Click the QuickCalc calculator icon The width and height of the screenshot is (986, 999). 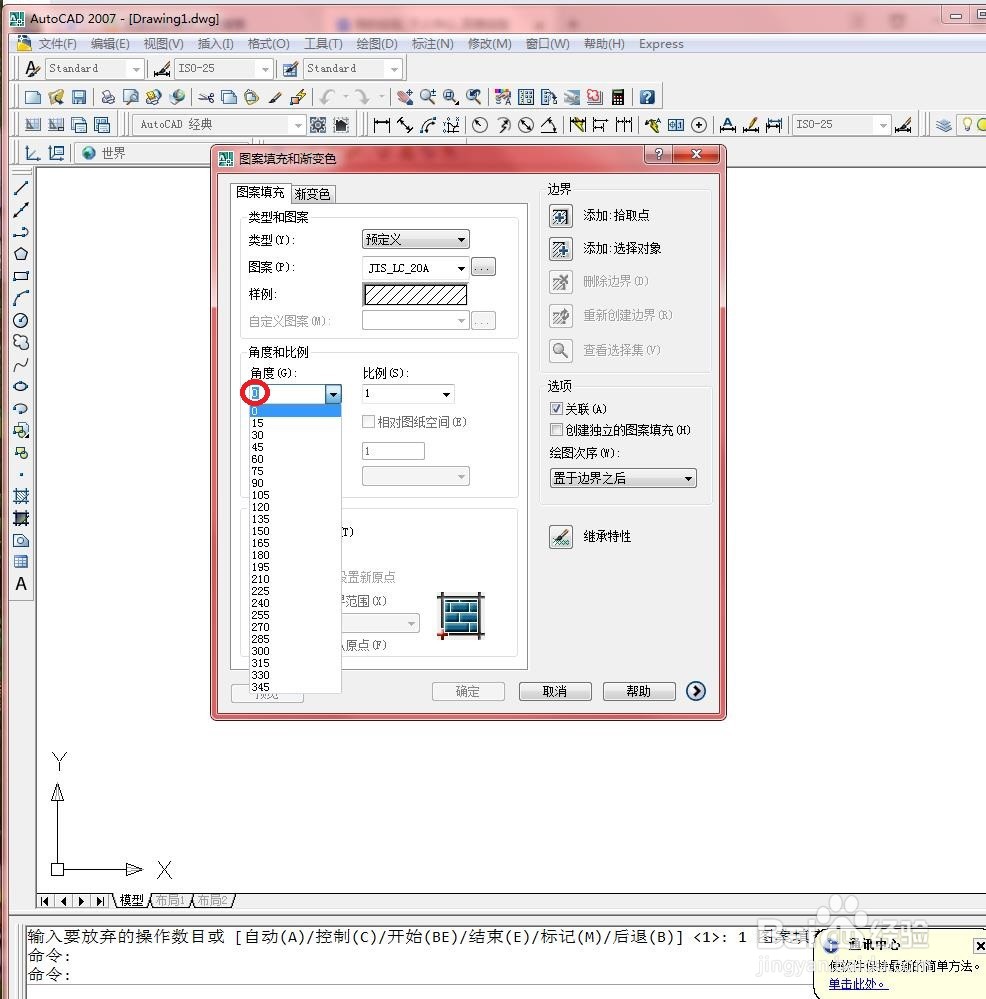pos(618,97)
